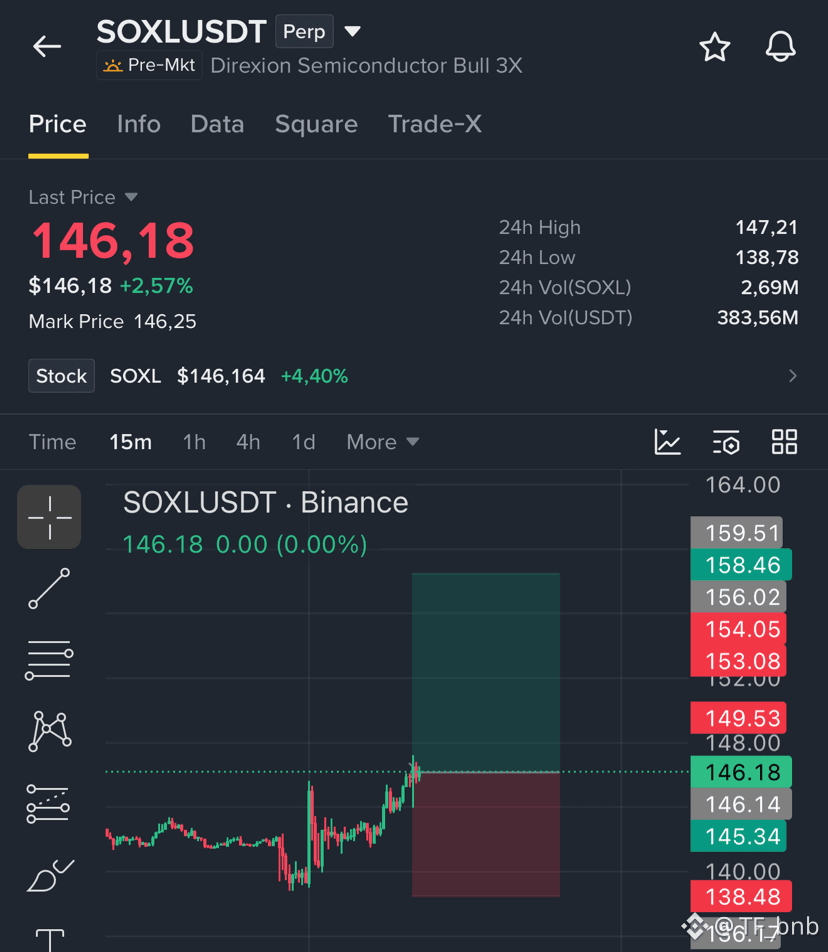
Task: Open the Trade-X tab
Action: pos(435,124)
